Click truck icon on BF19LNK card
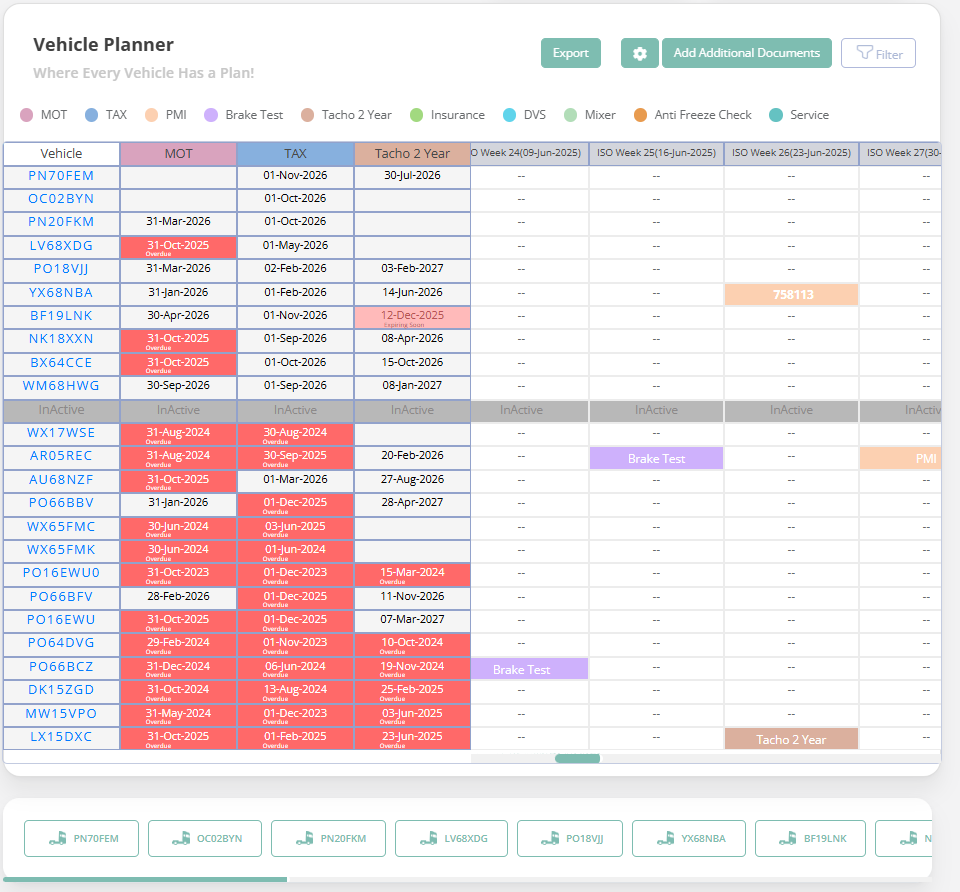This screenshot has height=892, width=960. pyautogui.click(x=787, y=839)
